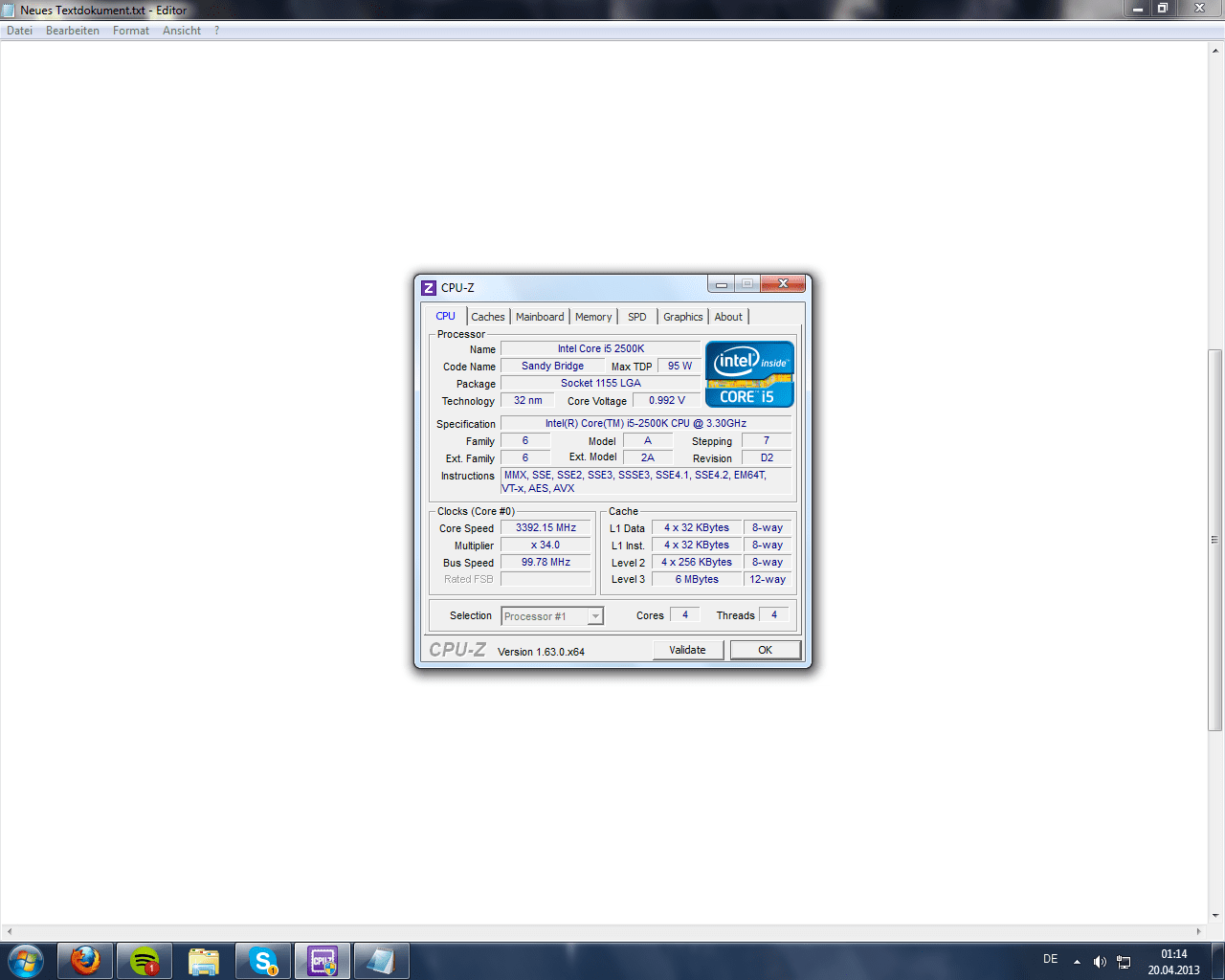This screenshot has width=1225, height=980.
Task: Switch to the Memory tab
Action: (x=593, y=317)
